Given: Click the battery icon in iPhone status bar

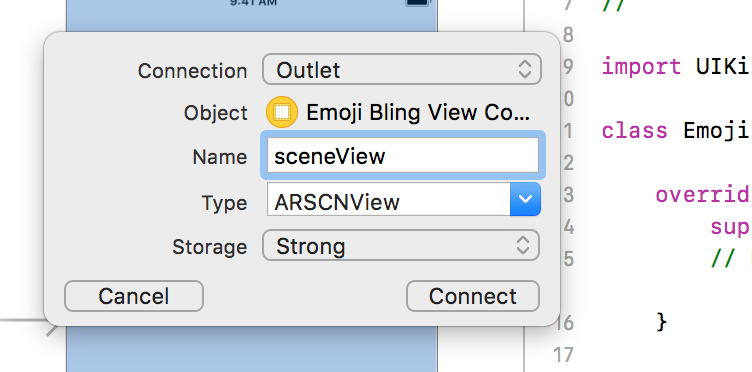Looking at the screenshot, I should click(x=416, y=2).
